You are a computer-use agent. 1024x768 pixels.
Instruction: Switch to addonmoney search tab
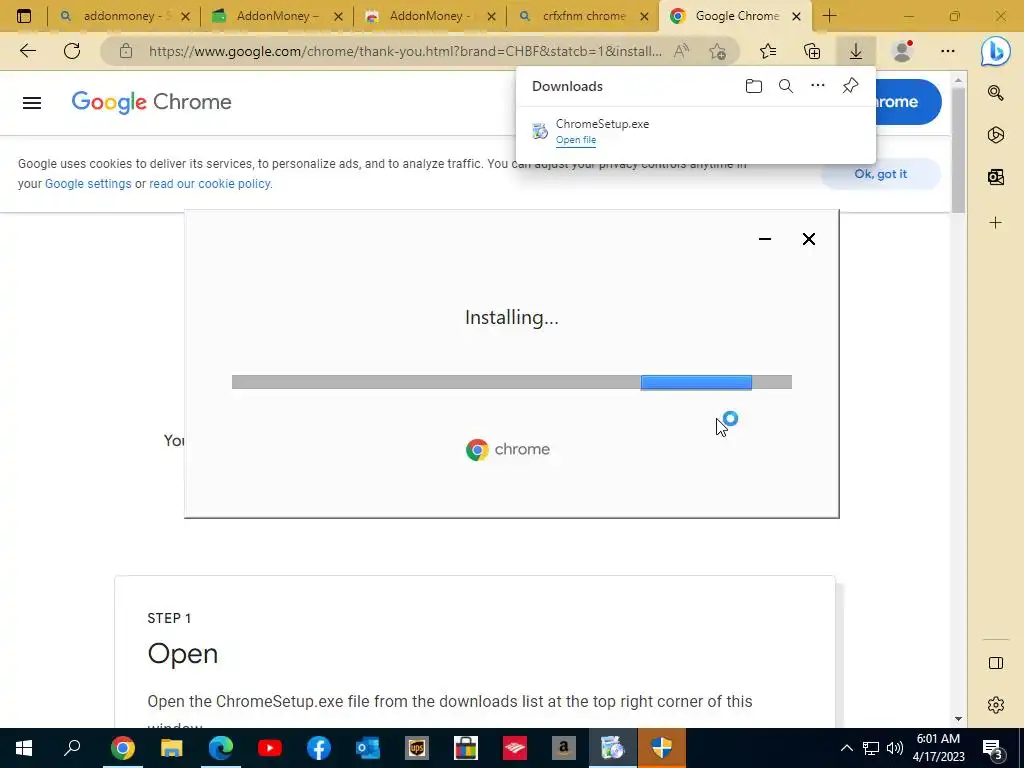[123, 16]
